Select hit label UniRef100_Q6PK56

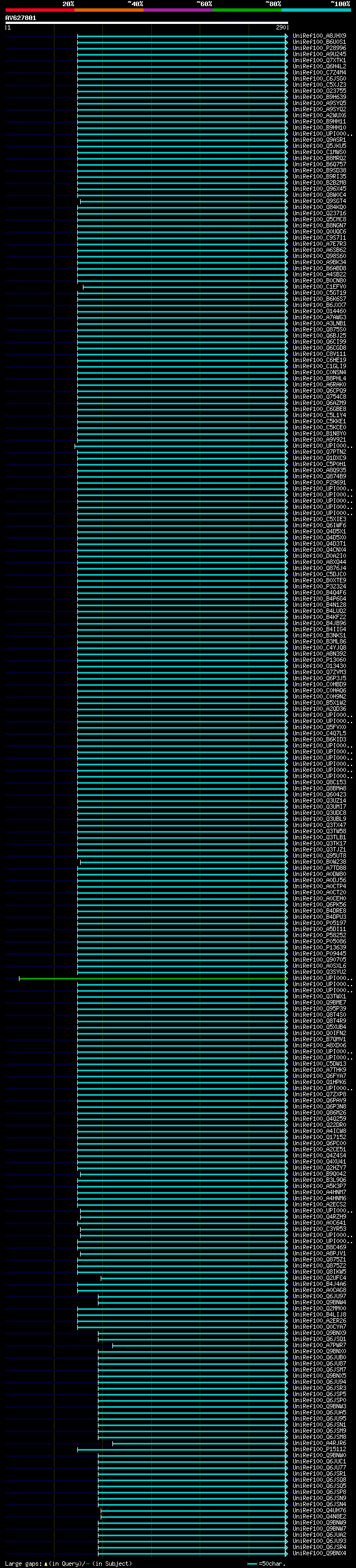coord(319,904)
